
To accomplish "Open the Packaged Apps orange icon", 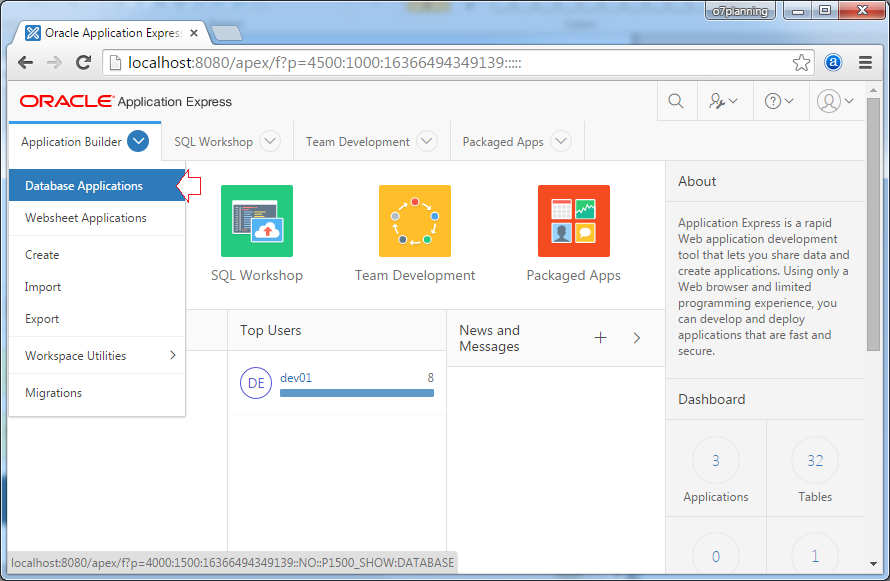I will point(574,221).
